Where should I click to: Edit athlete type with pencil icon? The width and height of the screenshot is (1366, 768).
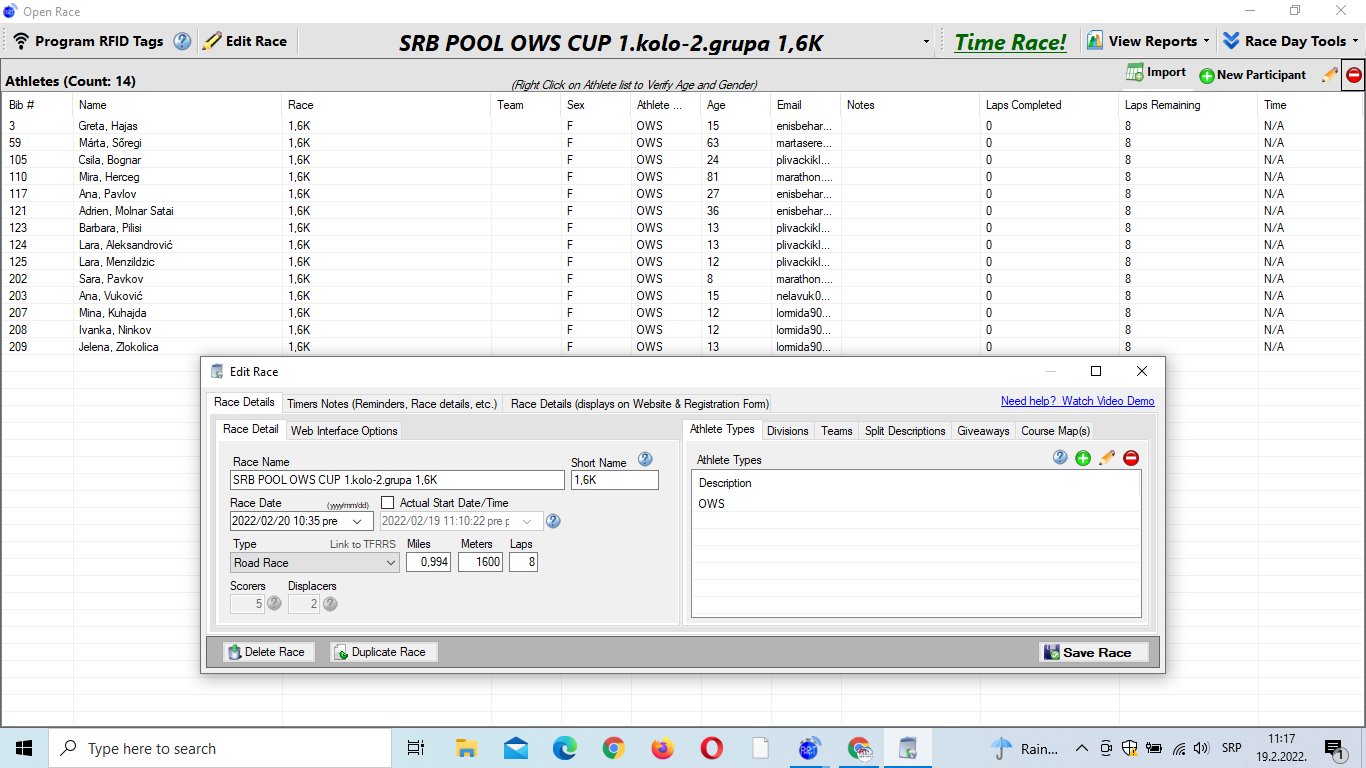pyautogui.click(x=1107, y=458)
